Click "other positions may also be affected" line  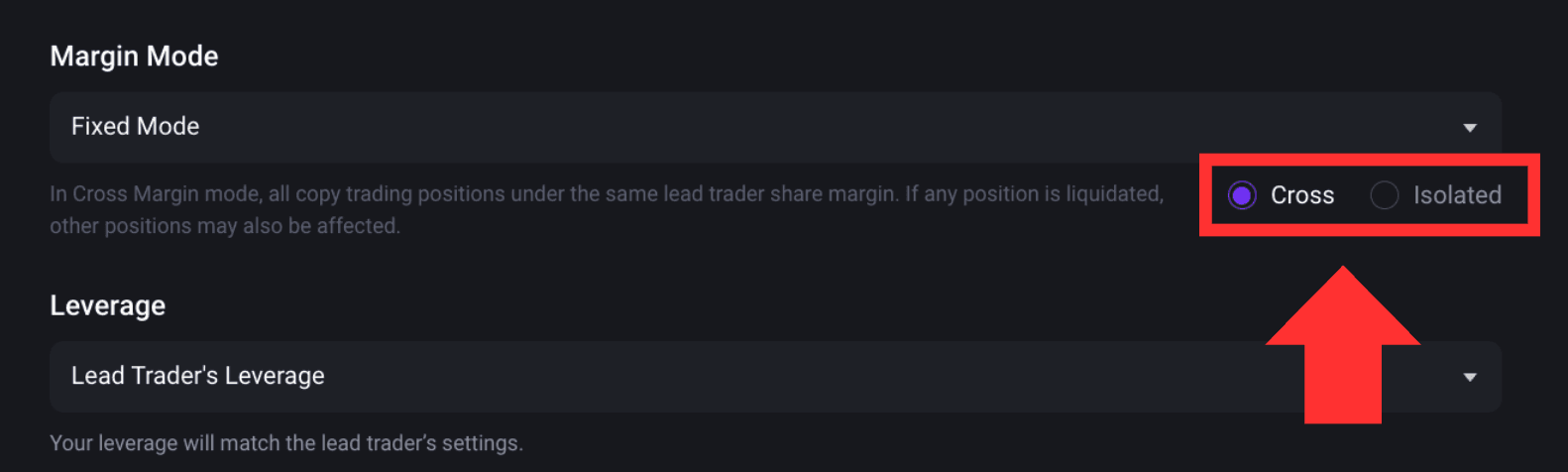click(225, 226)
